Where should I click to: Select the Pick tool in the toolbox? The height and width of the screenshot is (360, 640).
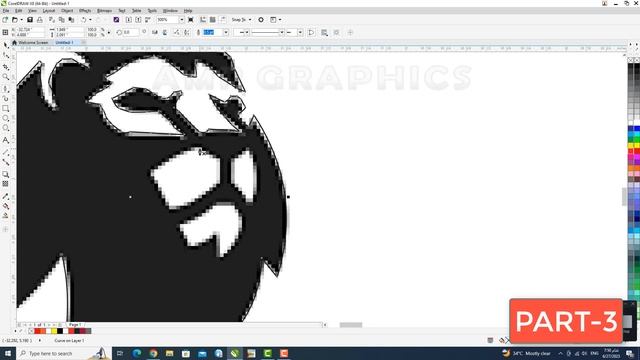click(5, 45)
